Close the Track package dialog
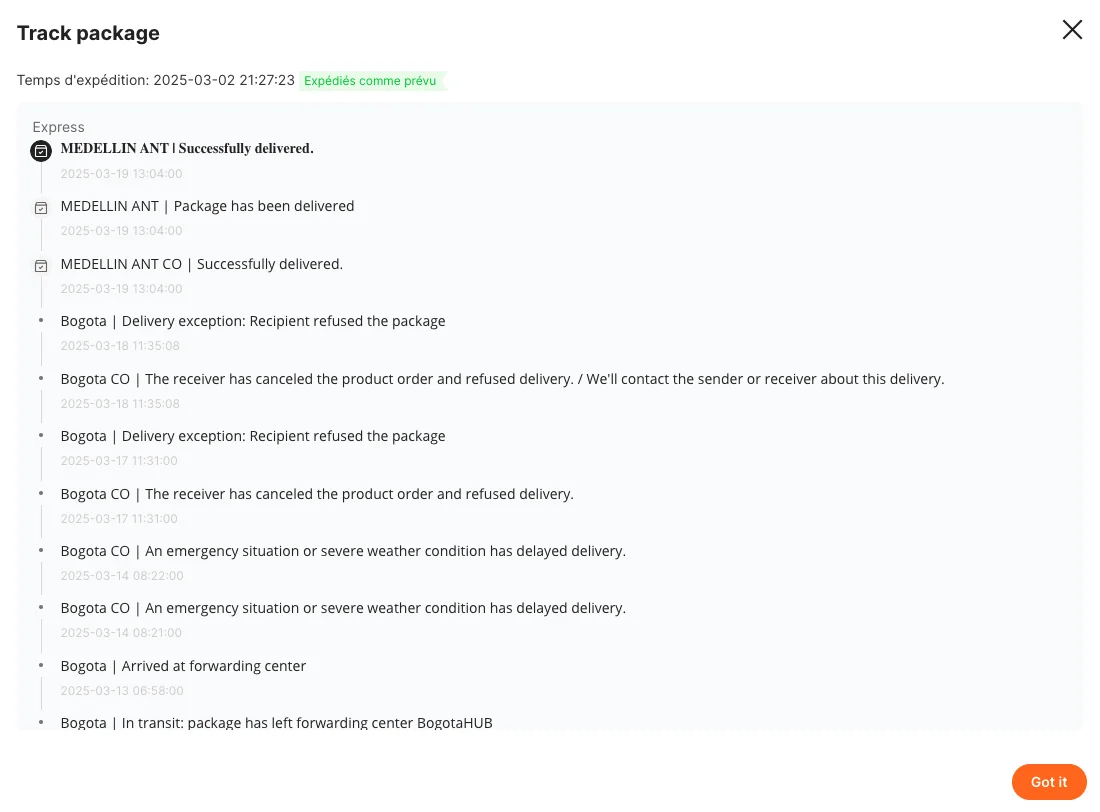1100x812 pixels. click(x=1072, y=30)
